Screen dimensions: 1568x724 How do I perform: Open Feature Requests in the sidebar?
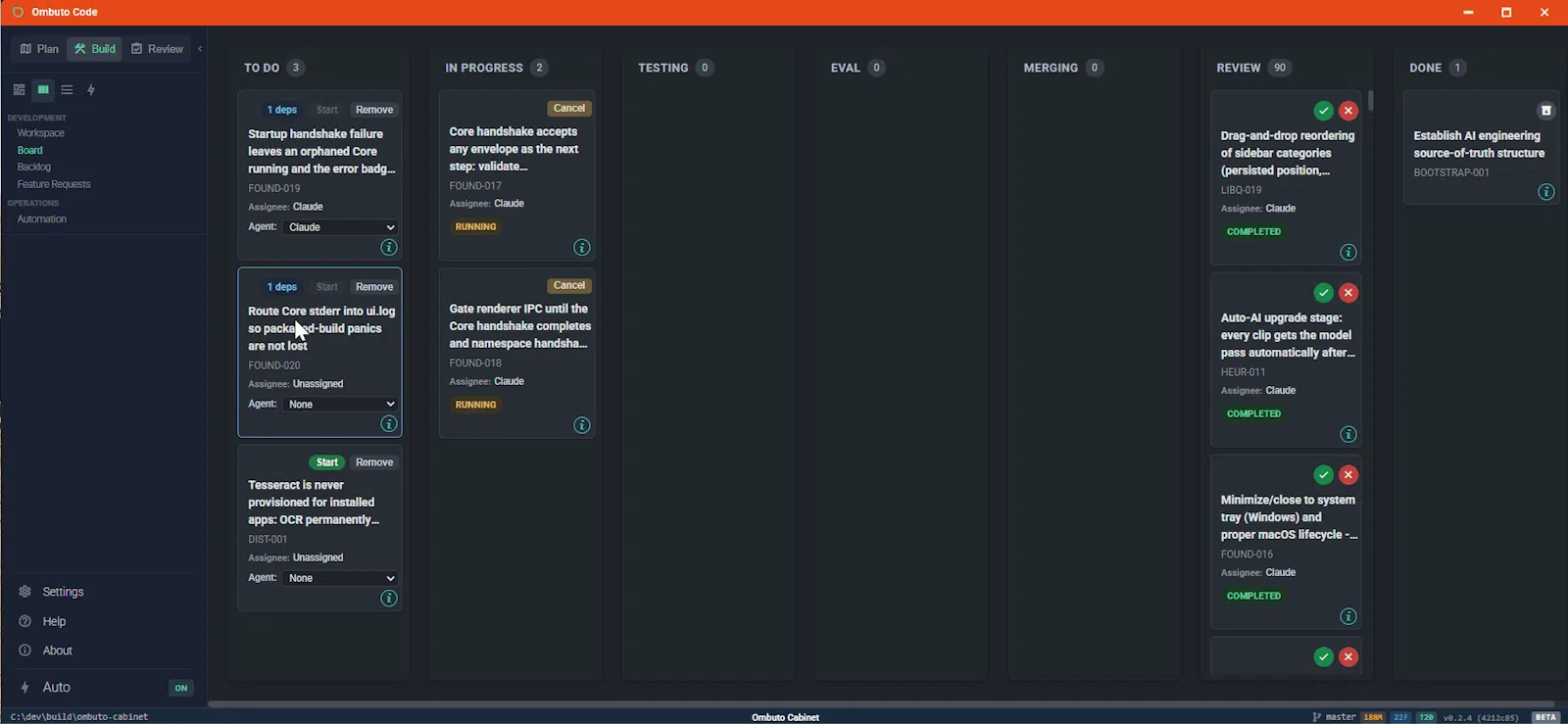[x=54, y=184]
